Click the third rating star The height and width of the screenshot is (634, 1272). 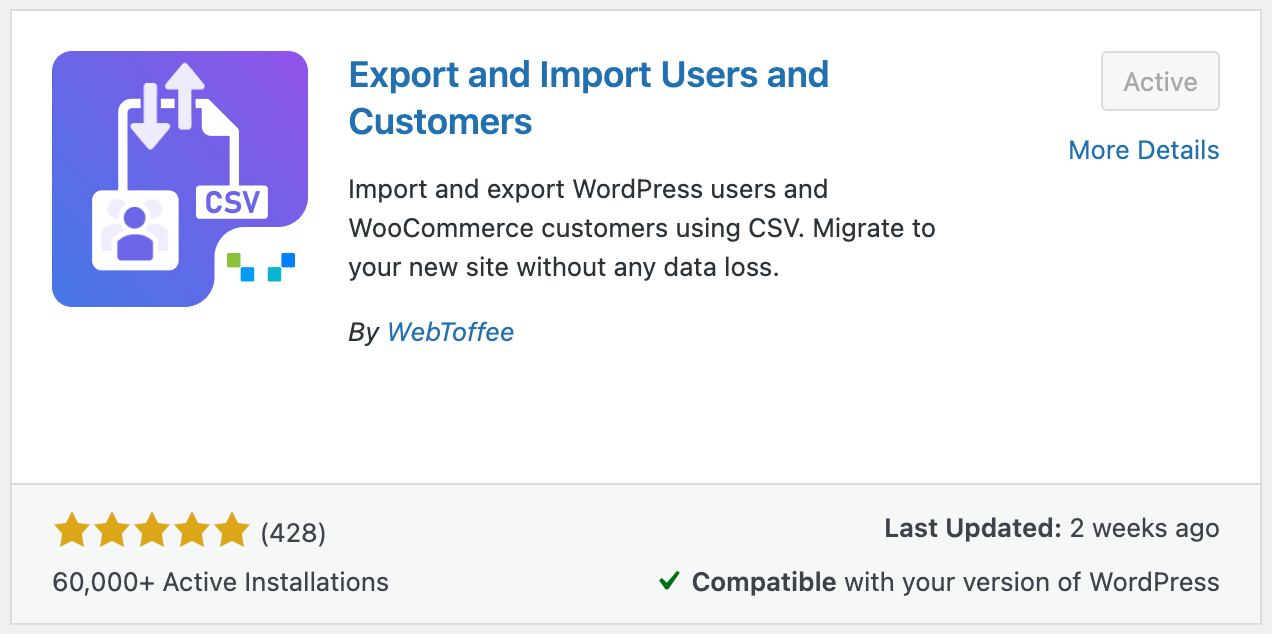coord(152,531)
